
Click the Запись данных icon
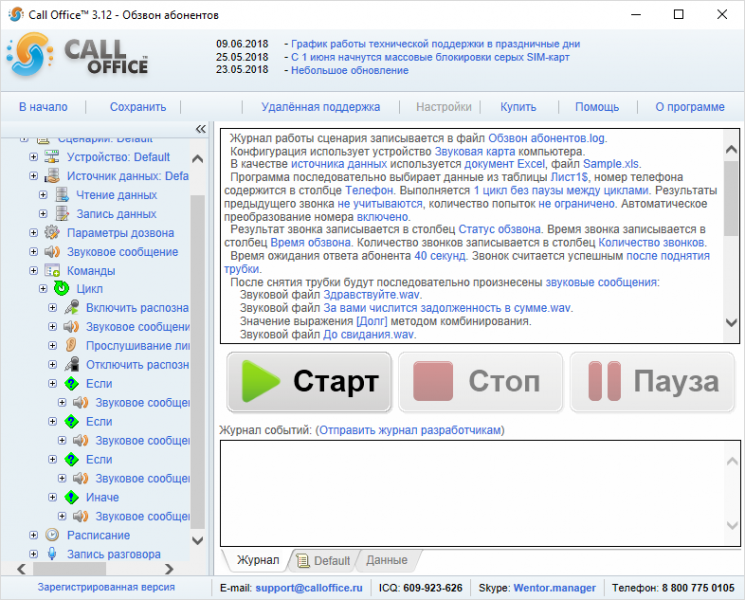pos(62,214)
